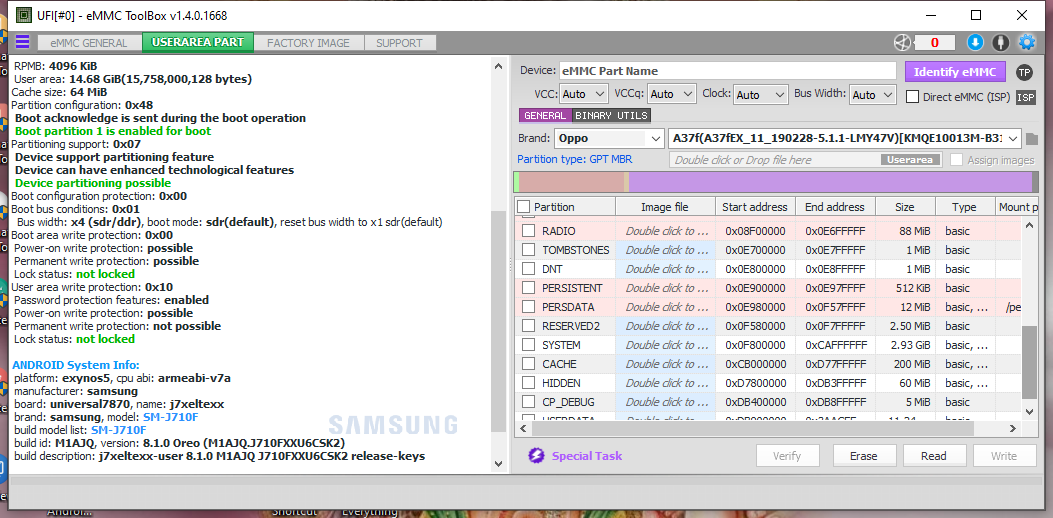Click the Size column header
Viewport: 1053px width, 518px height.
point(905,207)
